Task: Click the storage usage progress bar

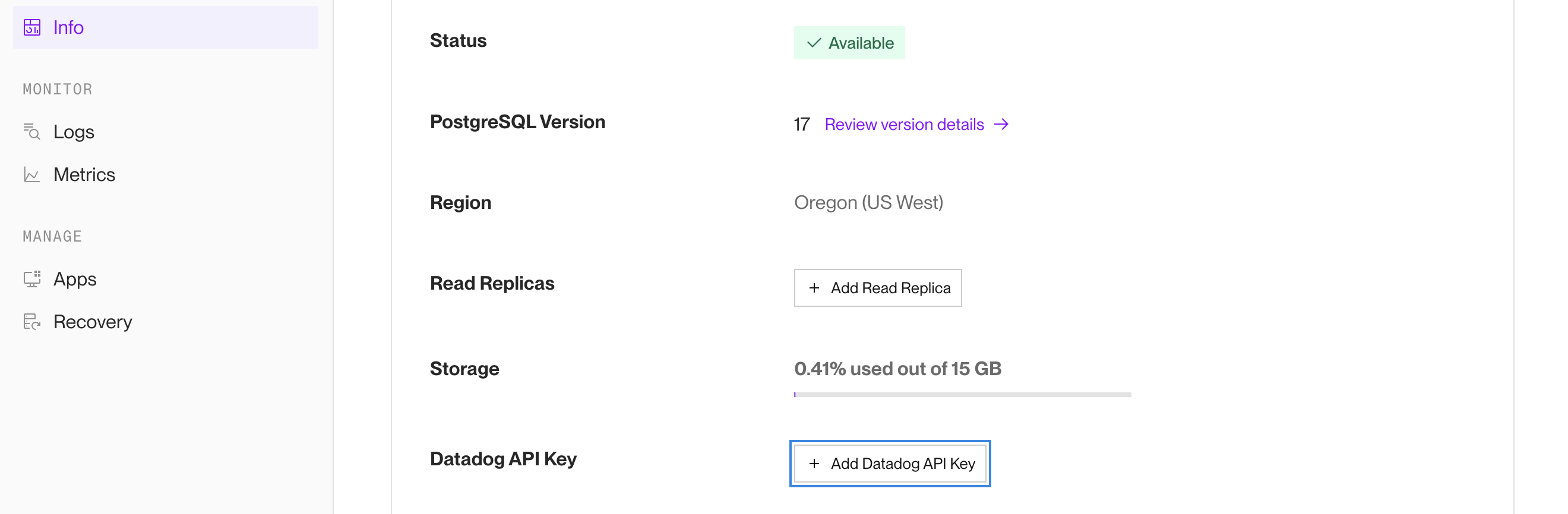Action: coord(962,395)
